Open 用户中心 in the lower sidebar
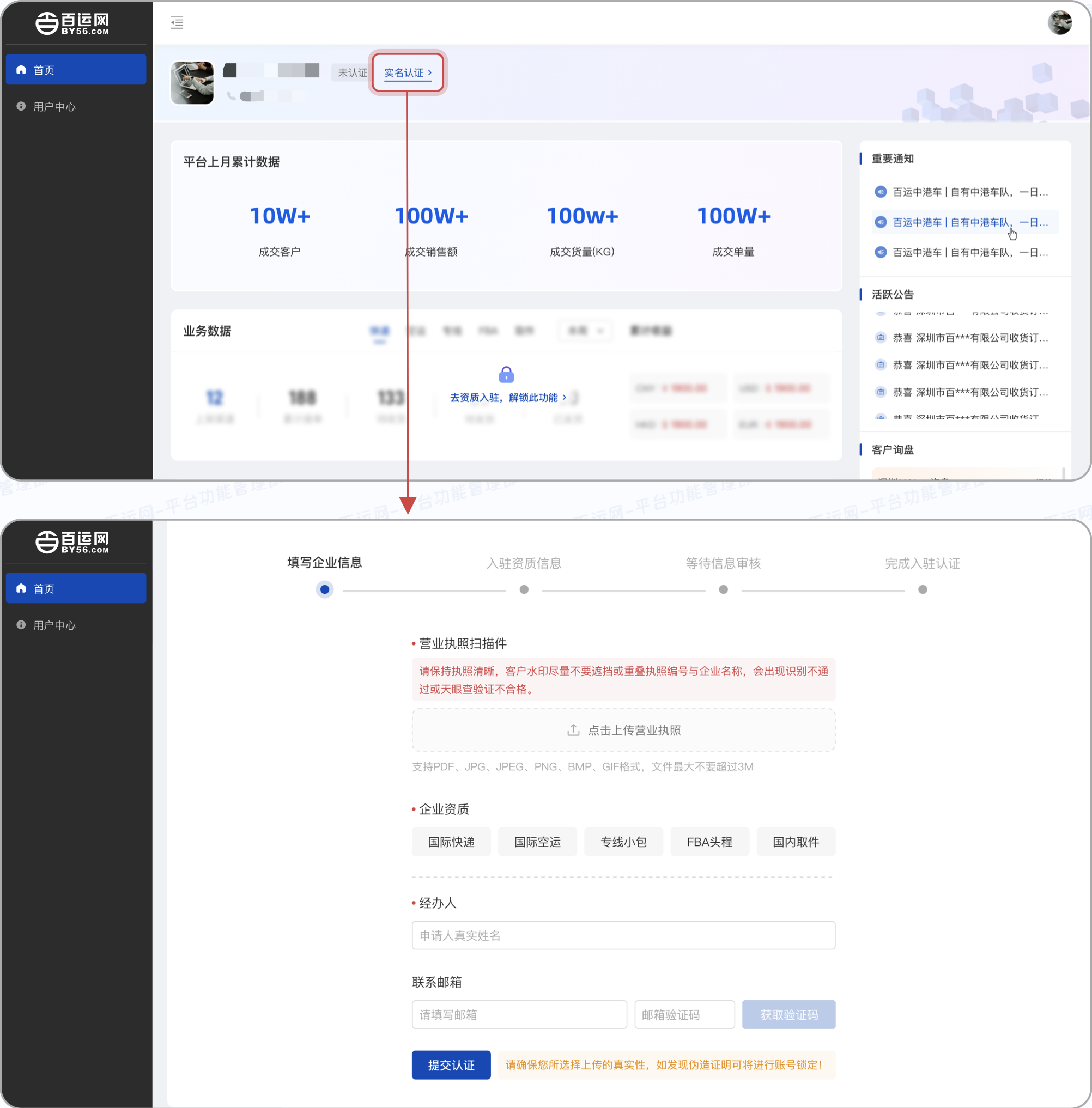 pyautogui.click(x=54, y=625)
